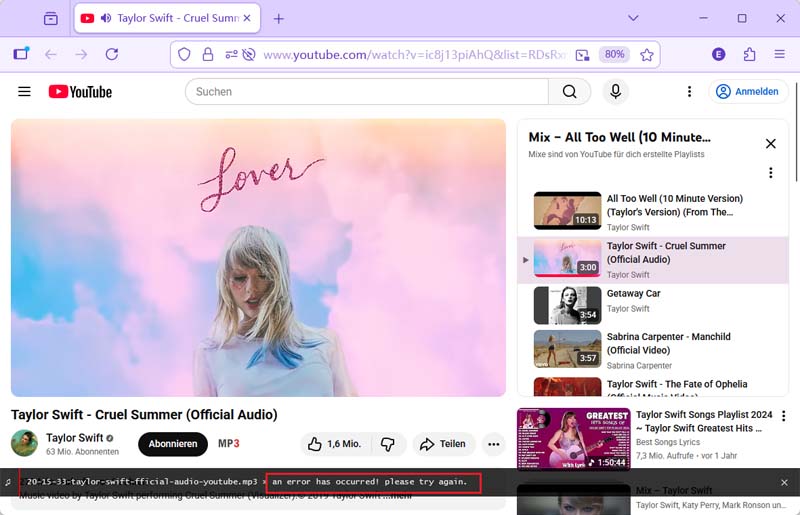Click the 63 Mio. Abonnenten text

(82, 452)
